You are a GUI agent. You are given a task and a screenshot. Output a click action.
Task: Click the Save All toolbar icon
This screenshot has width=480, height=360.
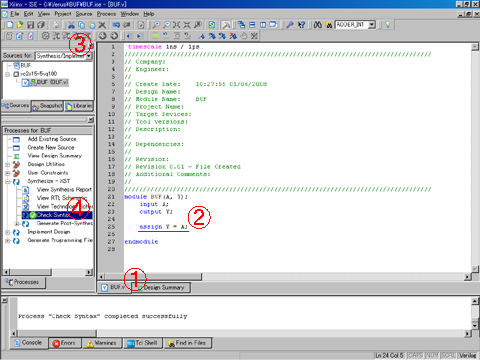coord(41,25)
